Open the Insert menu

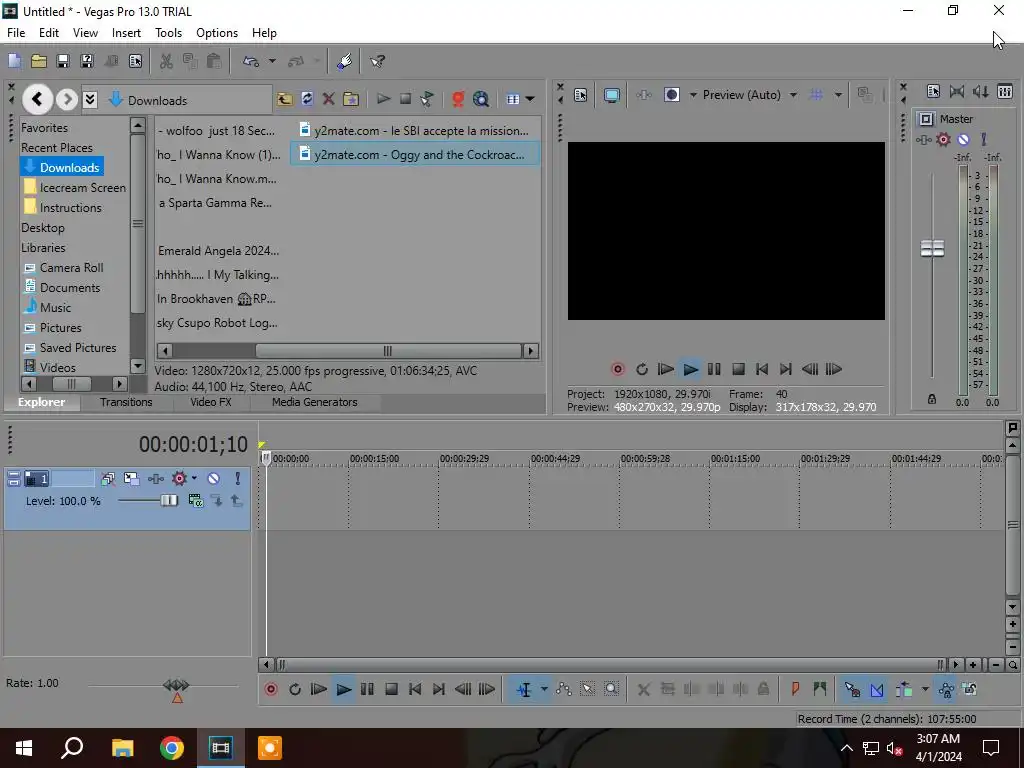[x=126, y=33]
